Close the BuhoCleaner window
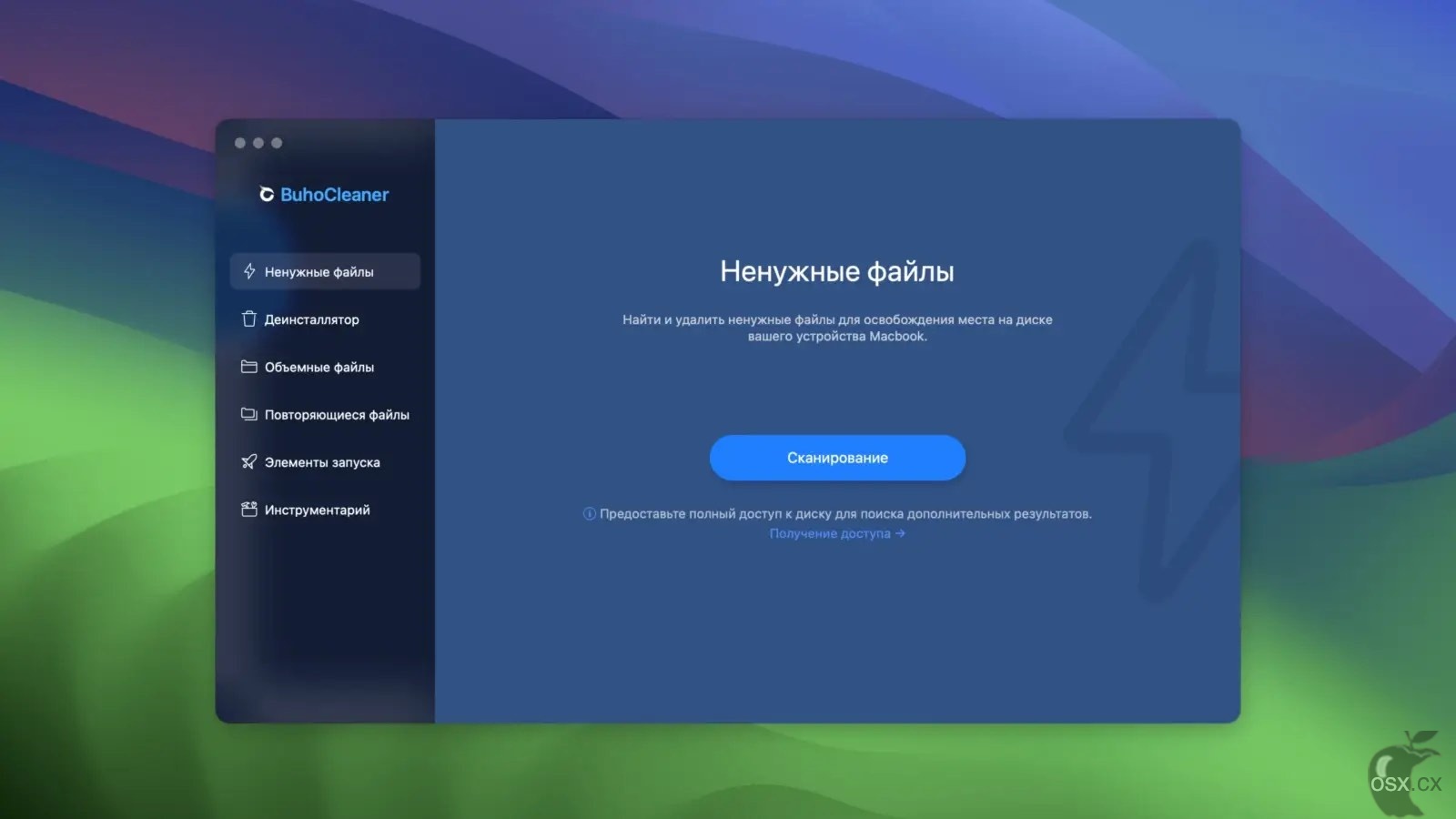This screenshot has height=819, width=1456. tap(240, 143)
